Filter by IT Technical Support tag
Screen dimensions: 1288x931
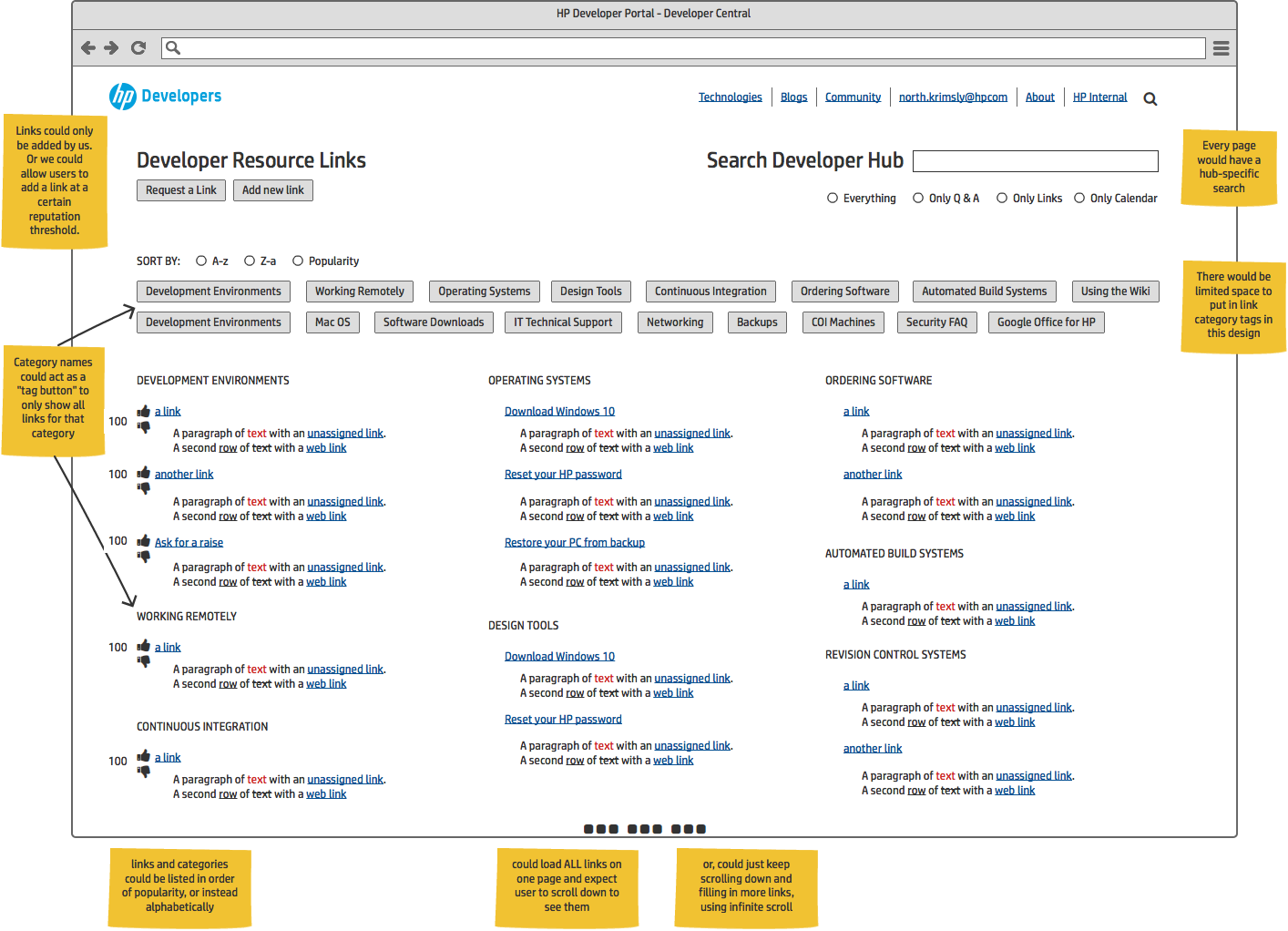click(563, 322)
